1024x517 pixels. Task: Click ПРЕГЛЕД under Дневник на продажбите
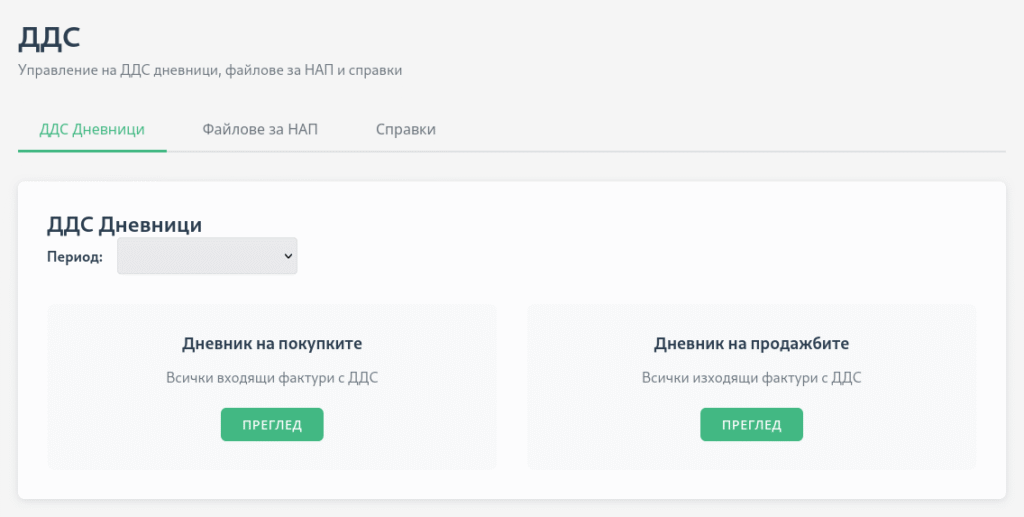coord(751,424)
